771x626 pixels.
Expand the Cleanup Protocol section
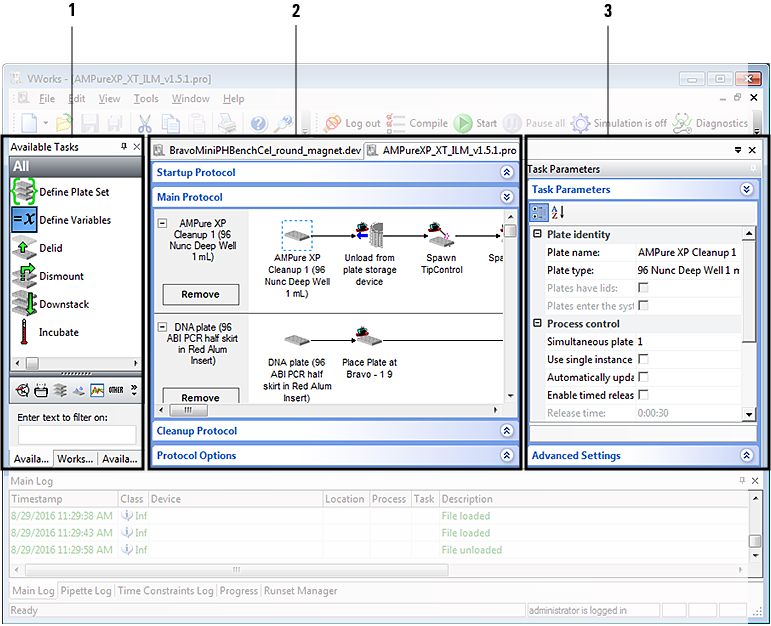click(x=507, y=431)
